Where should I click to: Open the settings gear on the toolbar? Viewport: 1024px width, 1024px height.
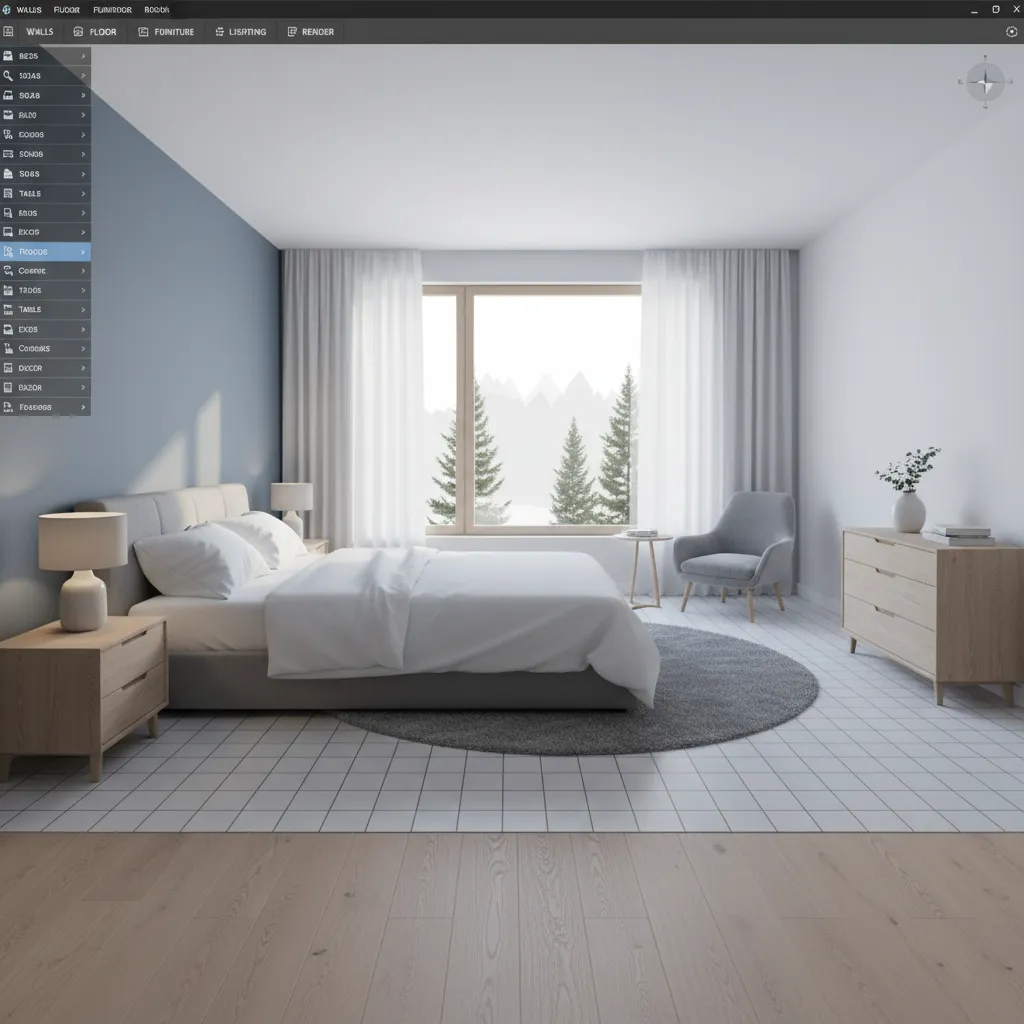coord(1011,31)
